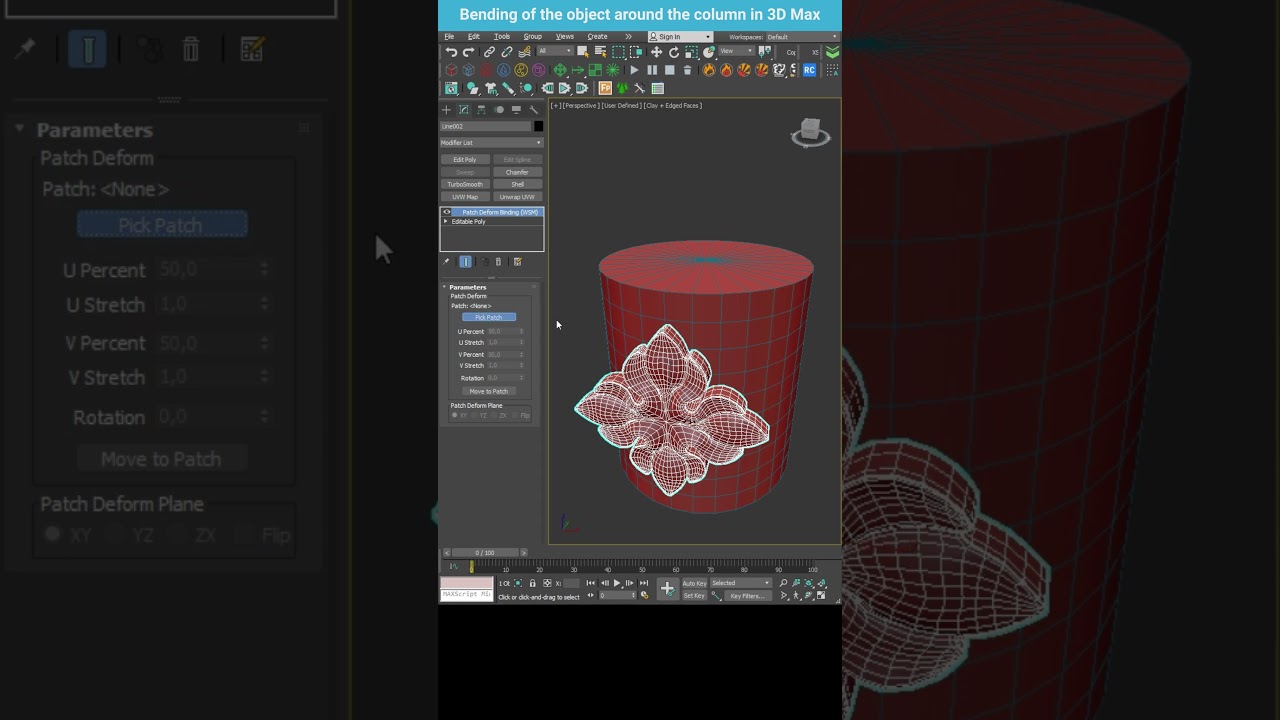Click the object color swatch beside Line002
Screen dimensions: 1280x720
pyautogui.click(x=538, y=126)
